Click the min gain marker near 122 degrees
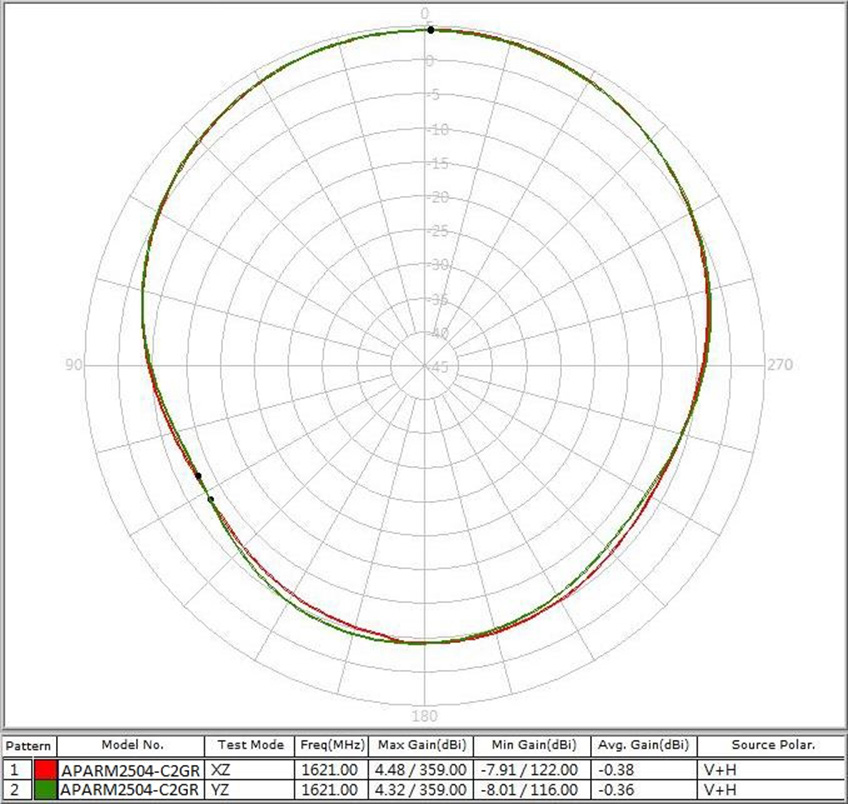The width and height of the screenshot is (848, 804). (200, 477)
